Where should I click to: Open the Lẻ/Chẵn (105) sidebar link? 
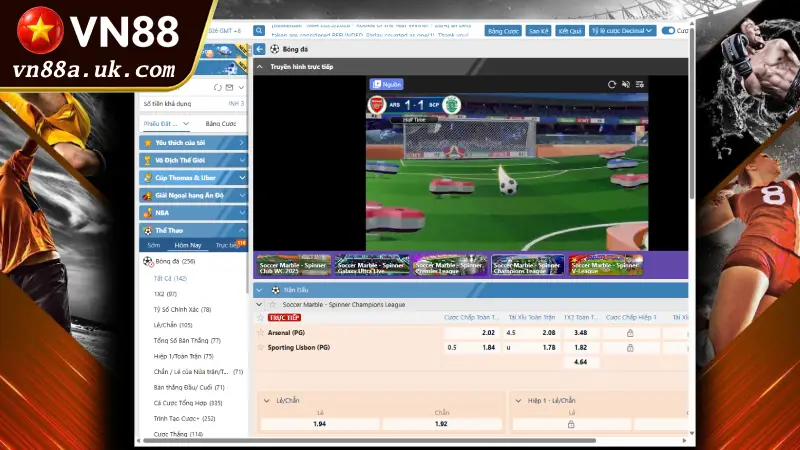172,325
